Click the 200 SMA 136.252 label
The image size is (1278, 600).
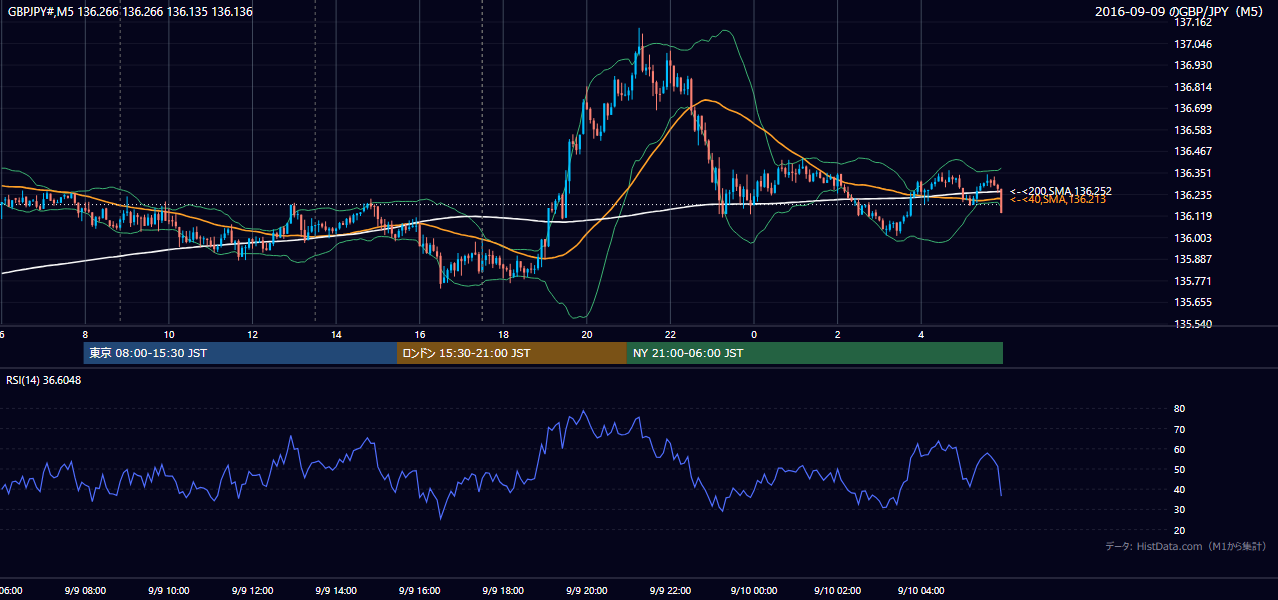point(1061,191)
